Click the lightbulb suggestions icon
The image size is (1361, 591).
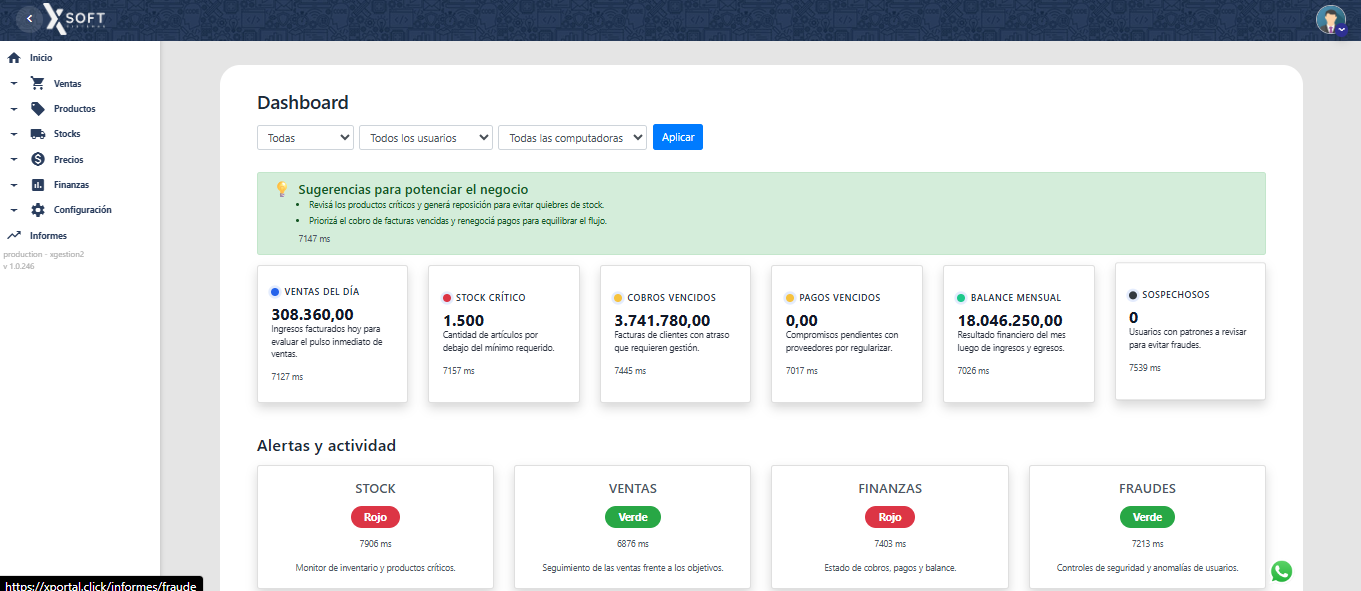coord(282,189)
